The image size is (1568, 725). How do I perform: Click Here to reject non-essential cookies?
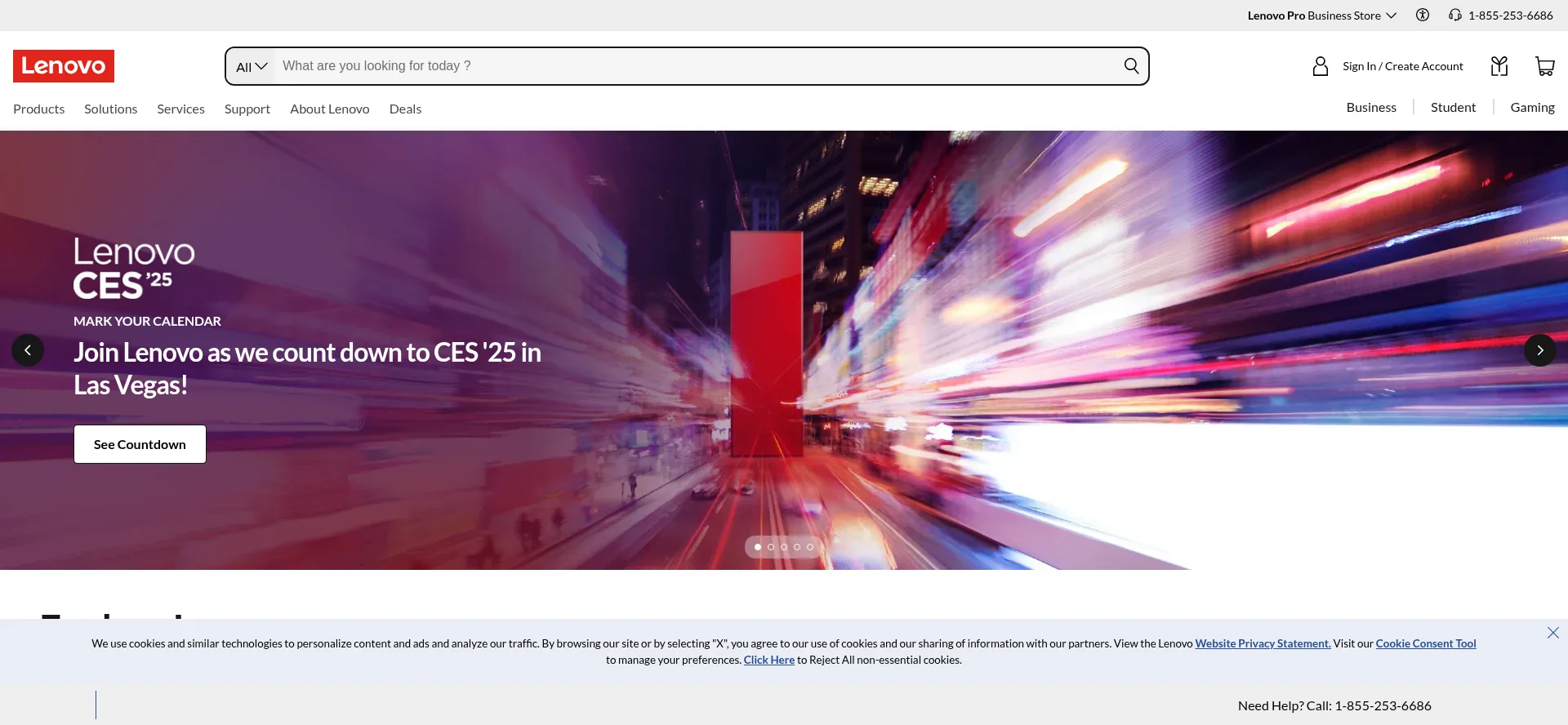[x=768, y=660]
